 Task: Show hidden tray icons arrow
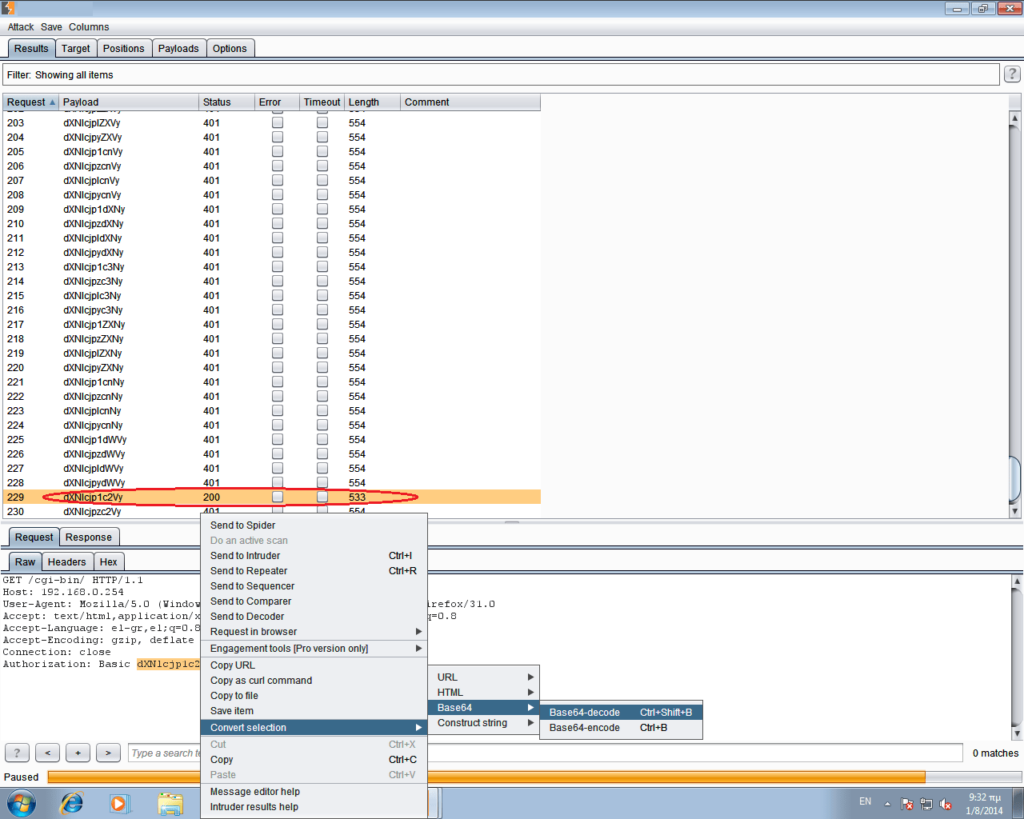888,804
